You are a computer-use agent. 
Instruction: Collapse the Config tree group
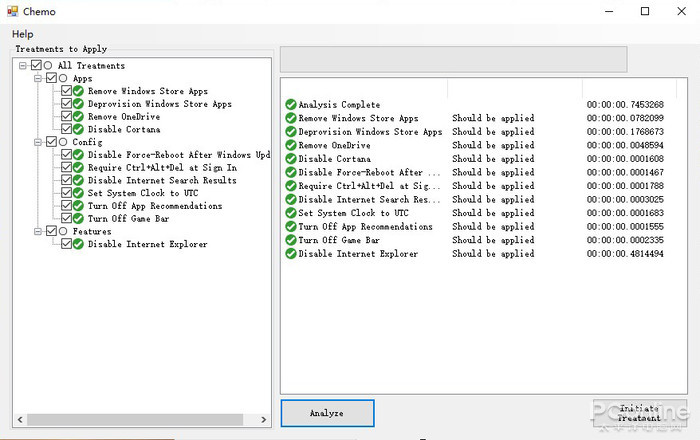click(x=38, y=142)
